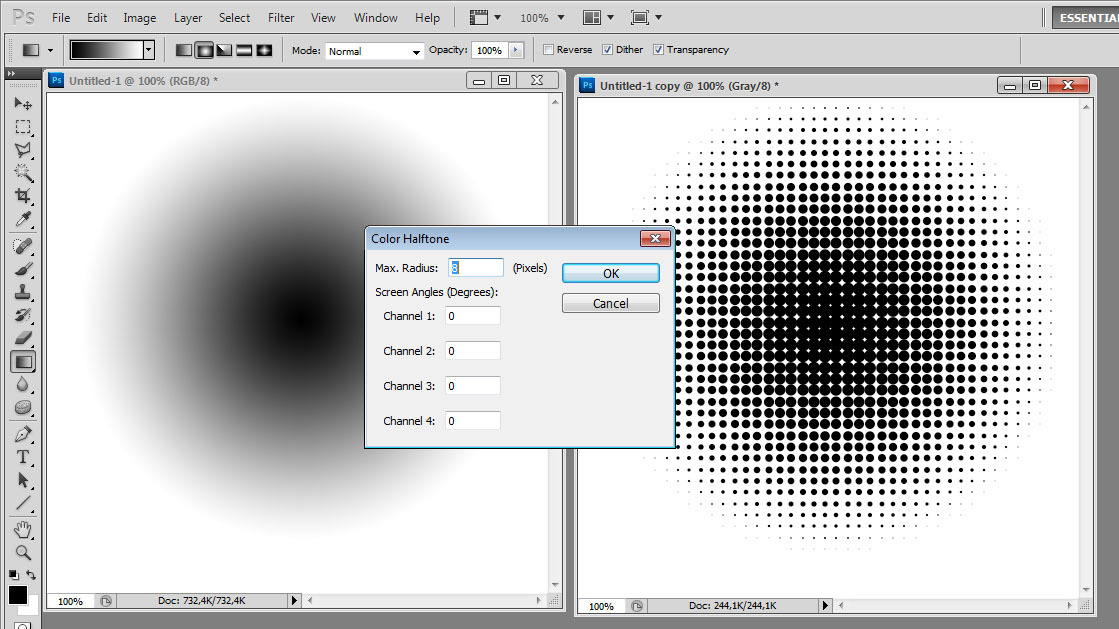1119x629 pixels.
Task: Open the Select menu
Action: point(234,18)
